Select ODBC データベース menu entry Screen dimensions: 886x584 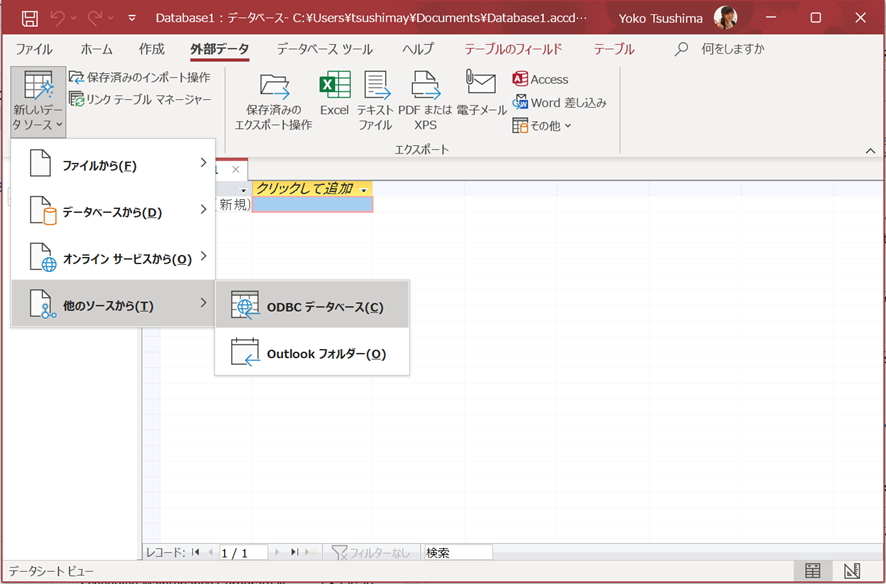click(312, 305)
